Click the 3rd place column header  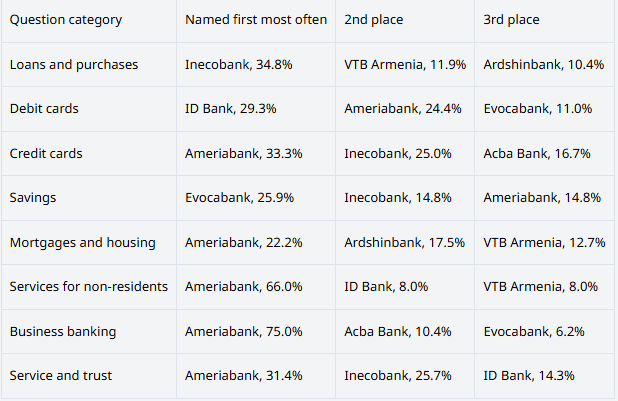[x=544, y=20]
